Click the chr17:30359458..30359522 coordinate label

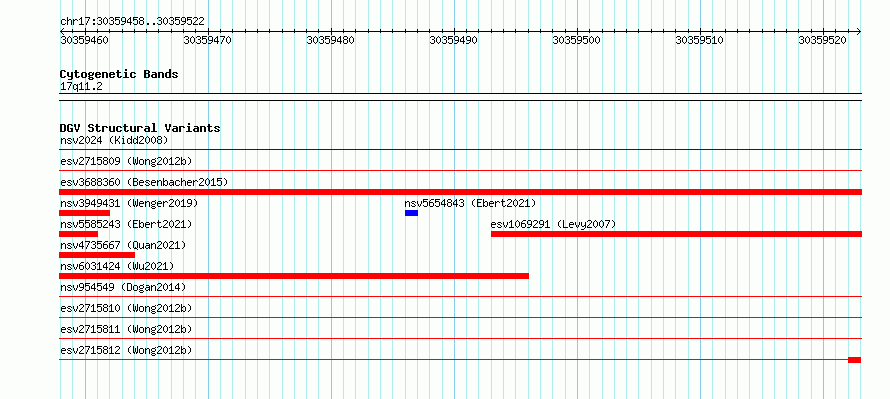132,22
